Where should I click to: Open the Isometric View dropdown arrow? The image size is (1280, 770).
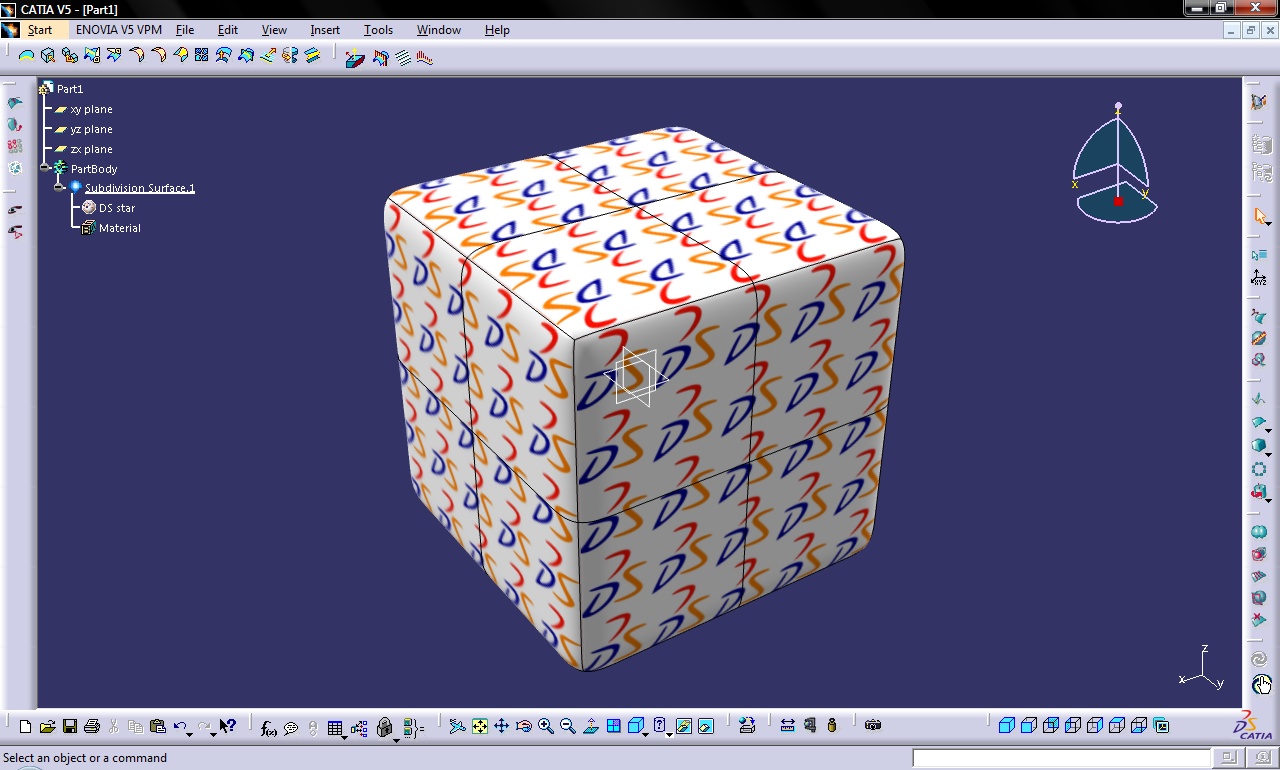646,734
